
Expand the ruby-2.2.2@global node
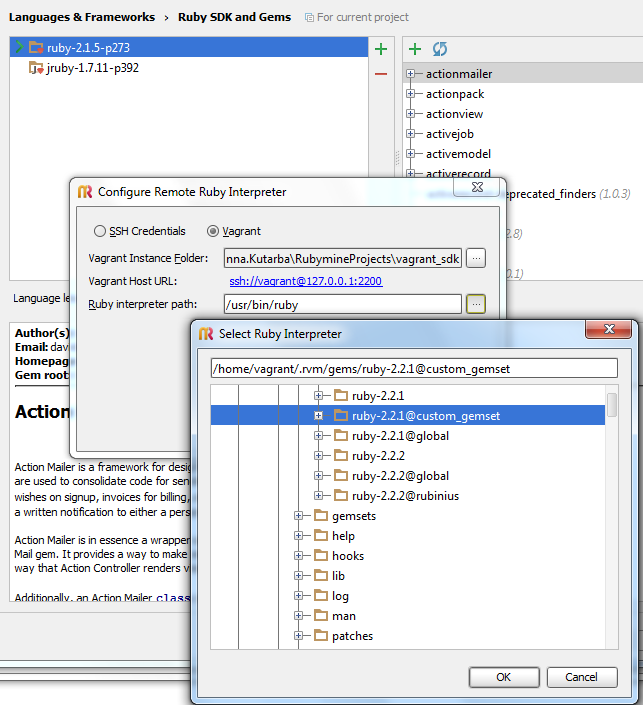[318, 476]
